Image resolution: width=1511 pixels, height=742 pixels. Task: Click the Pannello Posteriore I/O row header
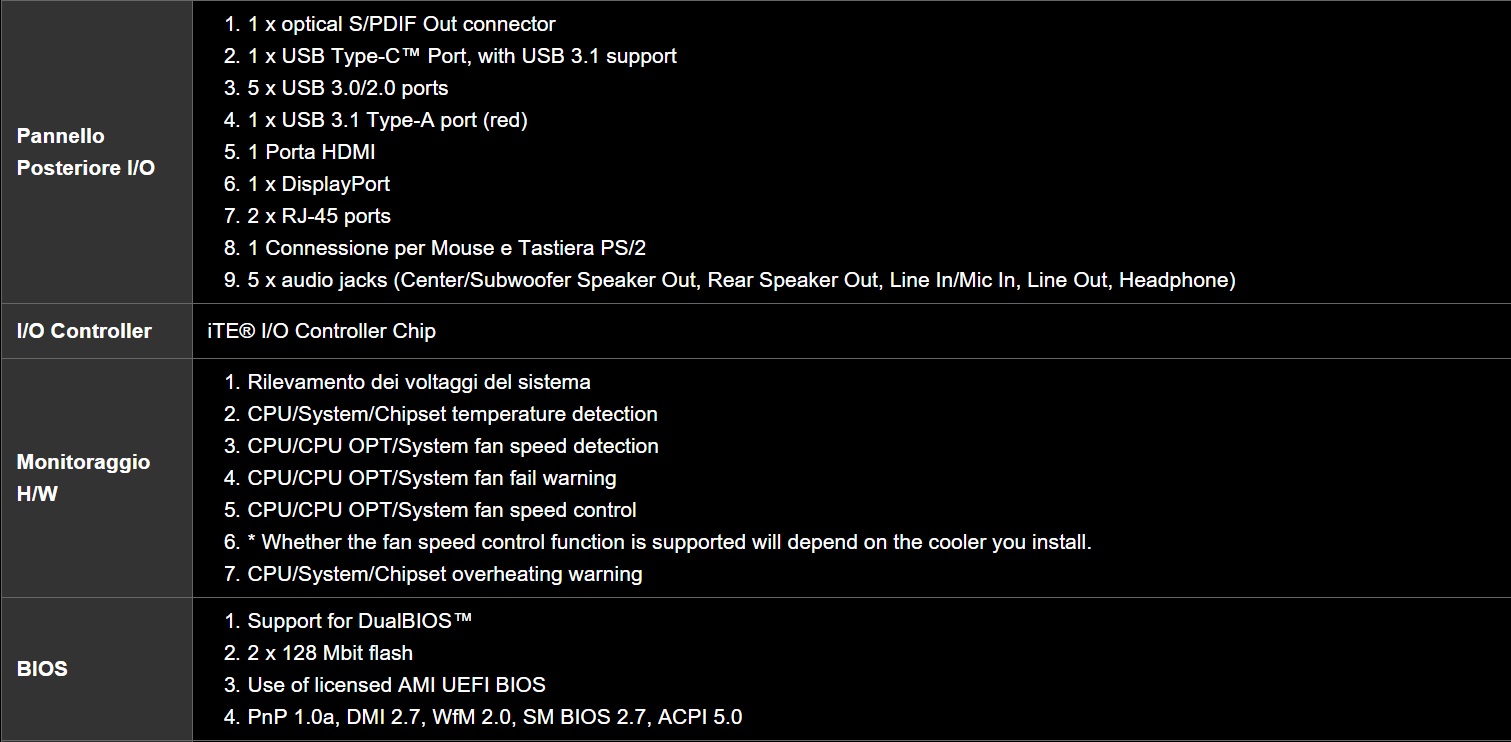(x=86, y=152)
